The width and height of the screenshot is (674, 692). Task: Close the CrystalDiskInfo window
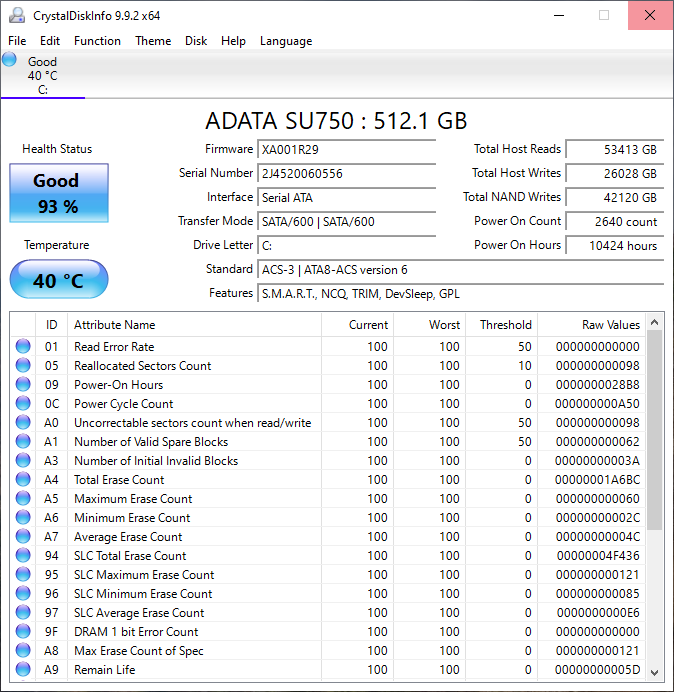point(650,15)
